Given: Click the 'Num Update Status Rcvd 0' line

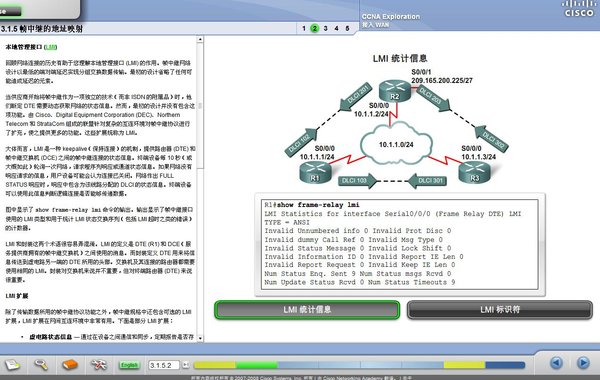Looking at the screenshot, I should (314, 282).
